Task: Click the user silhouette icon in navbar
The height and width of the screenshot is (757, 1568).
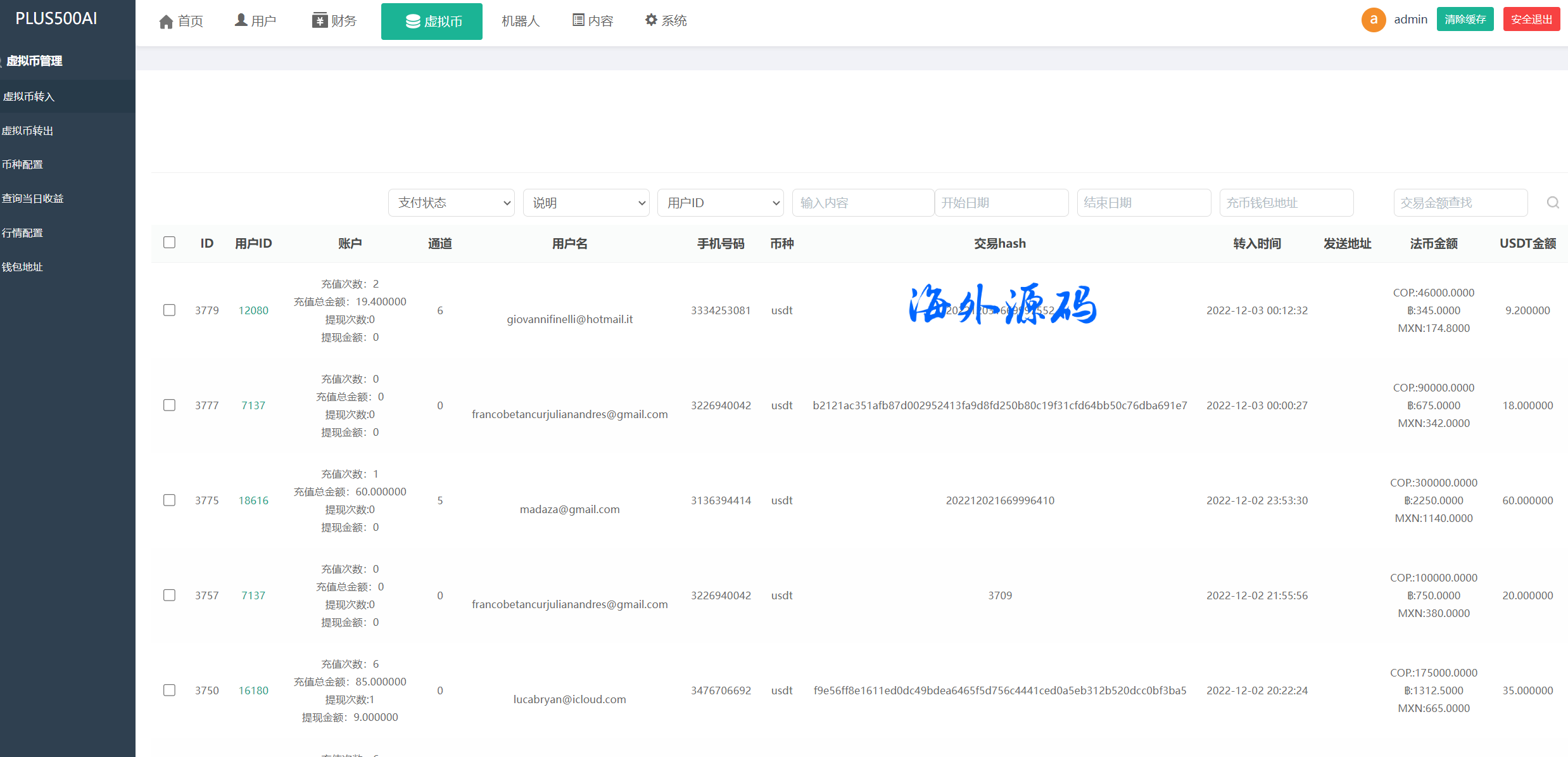Action: pos(241,20)
